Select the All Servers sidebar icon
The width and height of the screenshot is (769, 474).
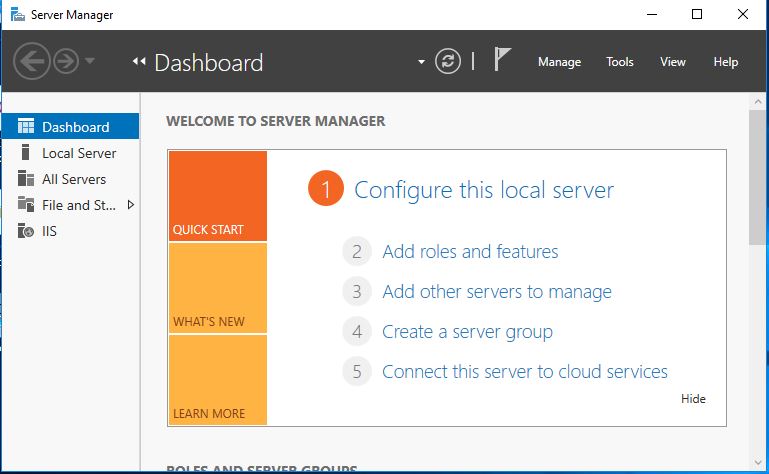pos(26,179)
